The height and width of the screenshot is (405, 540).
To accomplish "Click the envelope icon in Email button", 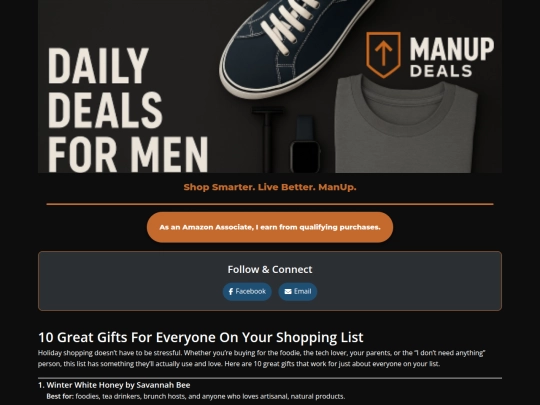I will pos(288,292).
